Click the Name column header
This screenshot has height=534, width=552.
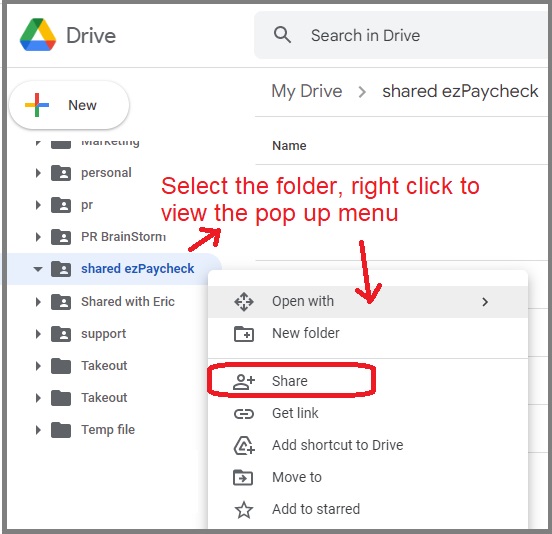pos(289,146)
